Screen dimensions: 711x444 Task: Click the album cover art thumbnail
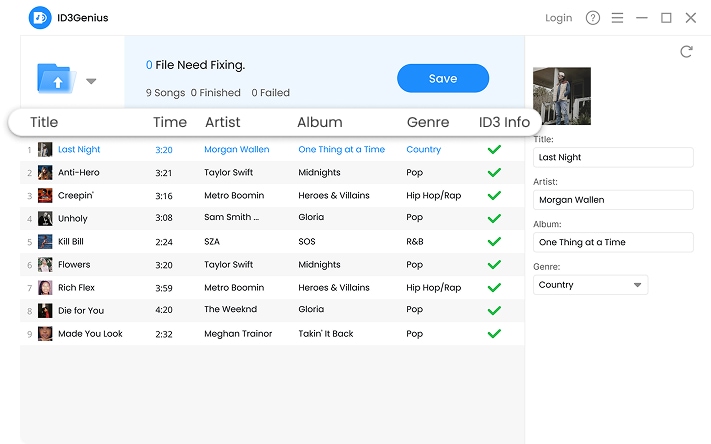coord(562,96)
